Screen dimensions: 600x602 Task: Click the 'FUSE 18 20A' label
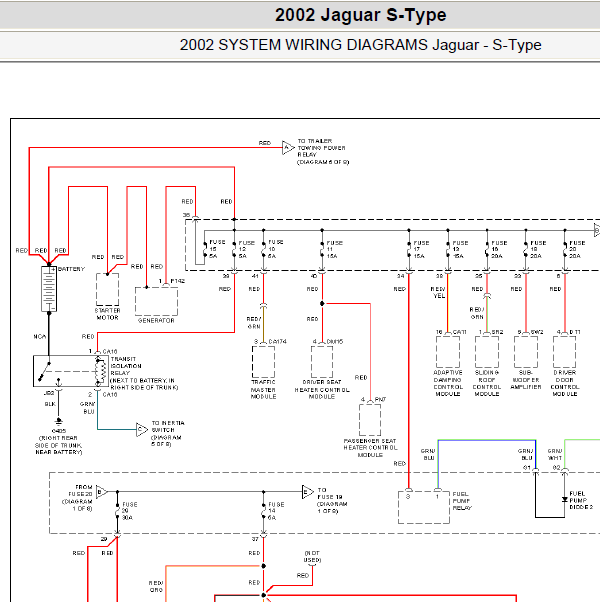538,250
